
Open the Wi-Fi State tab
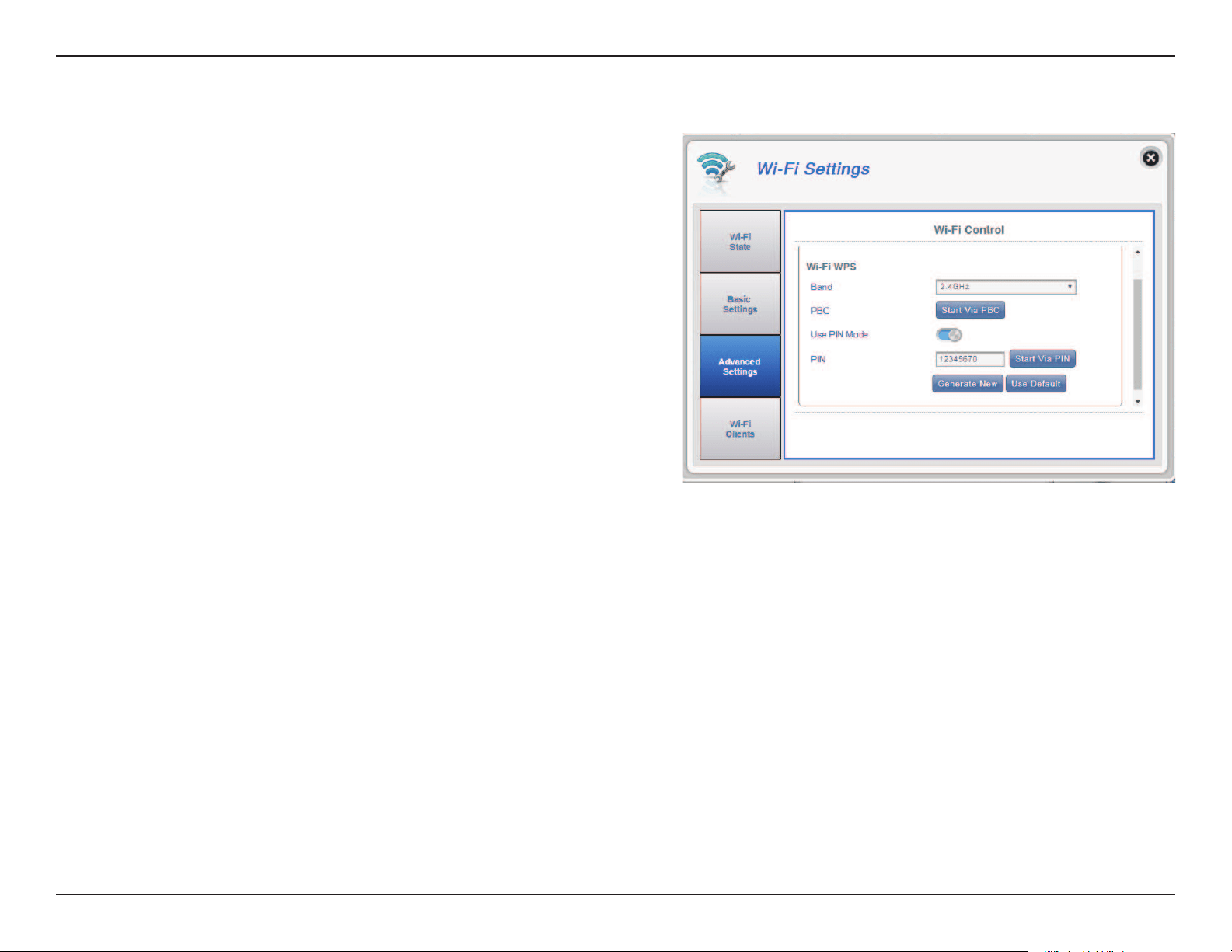[740, 242]
